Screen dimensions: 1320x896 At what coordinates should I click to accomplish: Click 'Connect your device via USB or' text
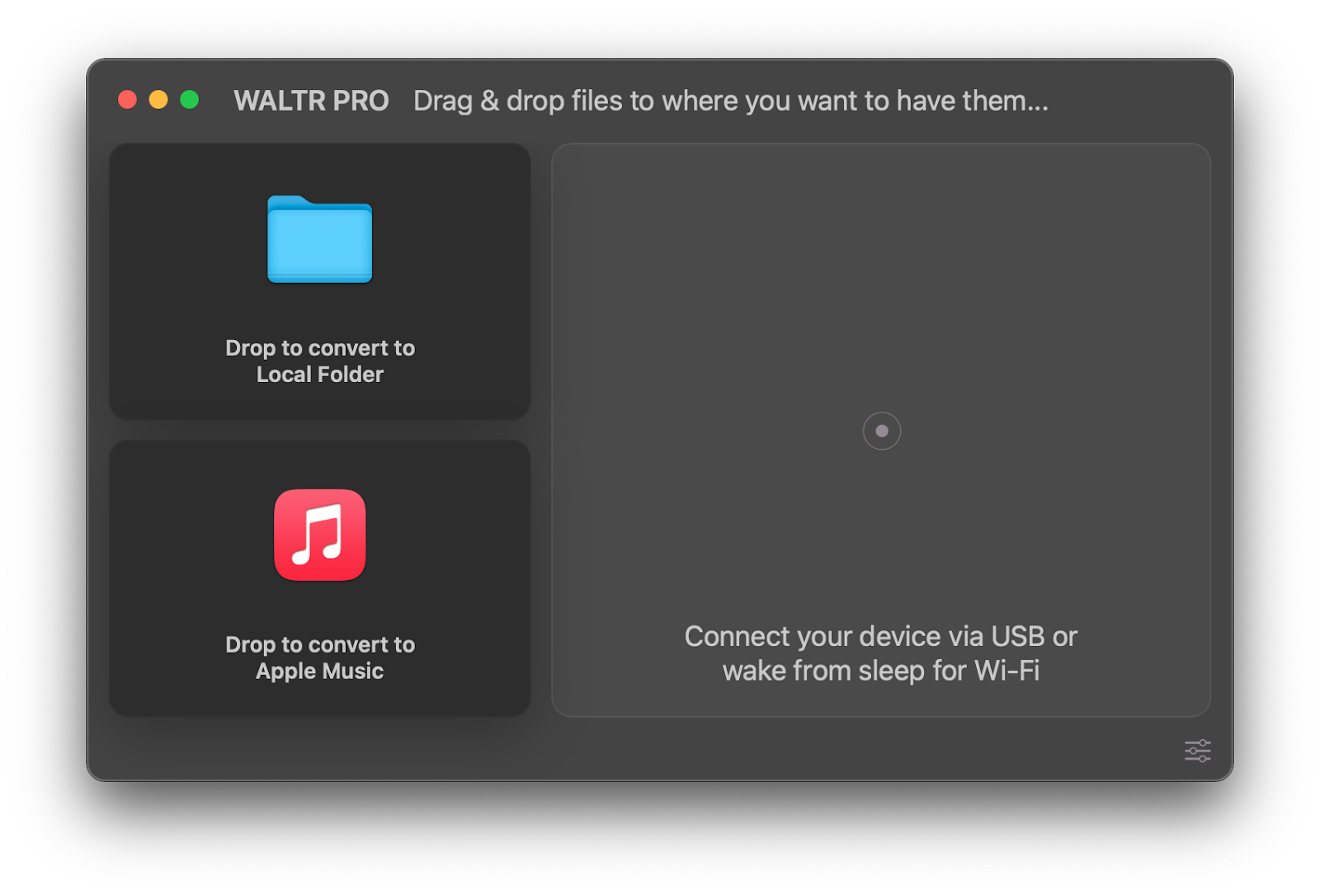pyautogui.click(x=881, y=636)
